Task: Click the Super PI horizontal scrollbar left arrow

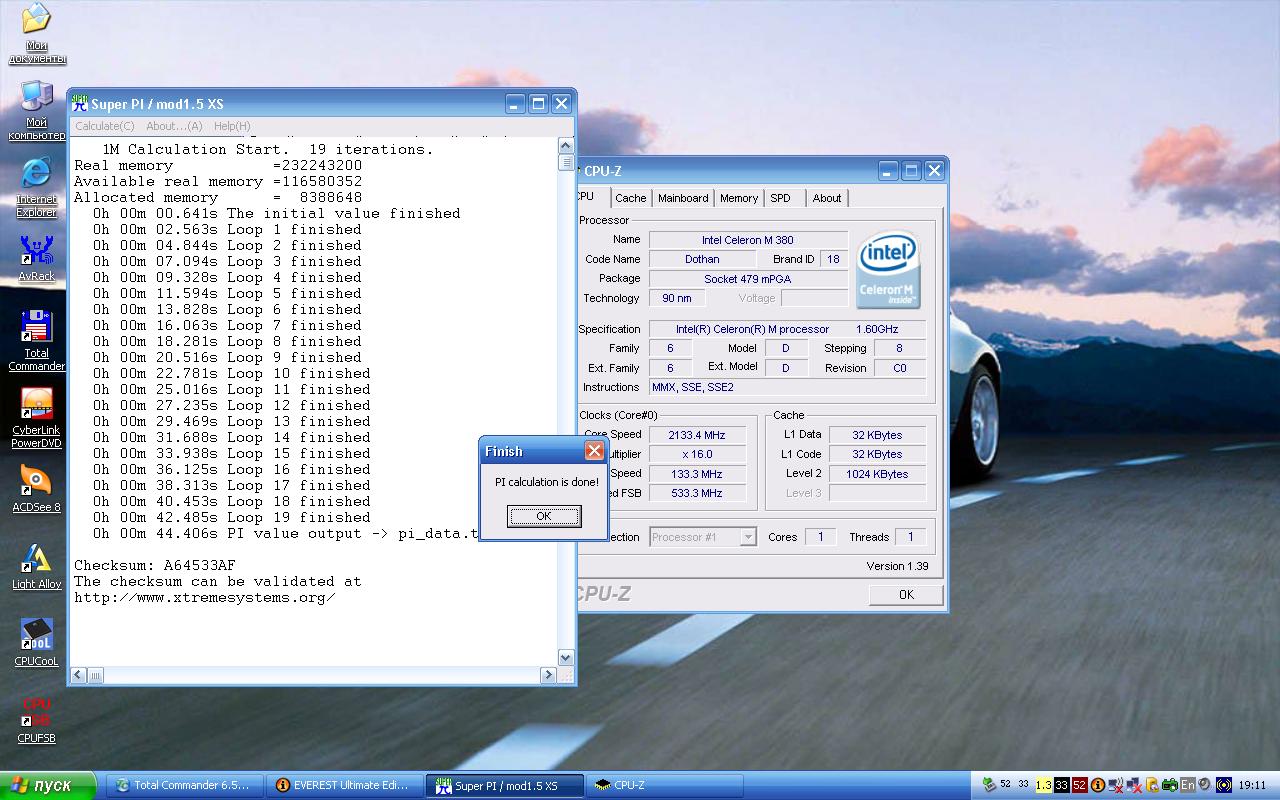Action: 80,676
